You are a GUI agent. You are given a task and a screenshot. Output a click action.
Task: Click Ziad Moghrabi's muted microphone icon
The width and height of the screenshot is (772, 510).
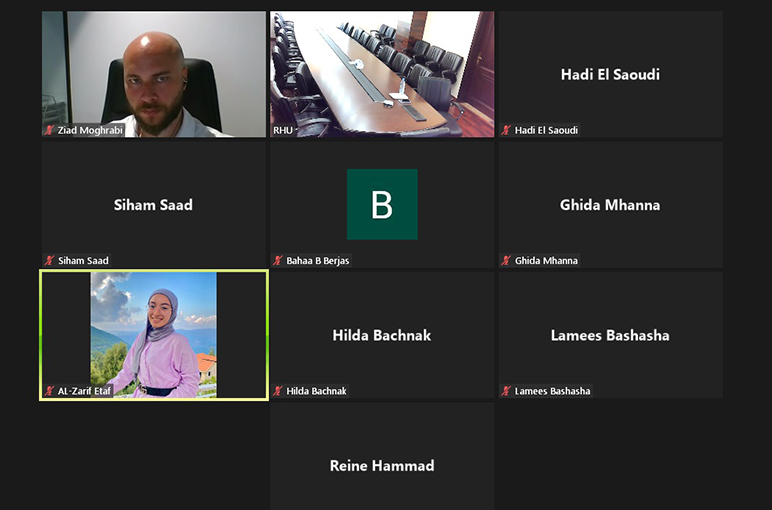[49, 130]
